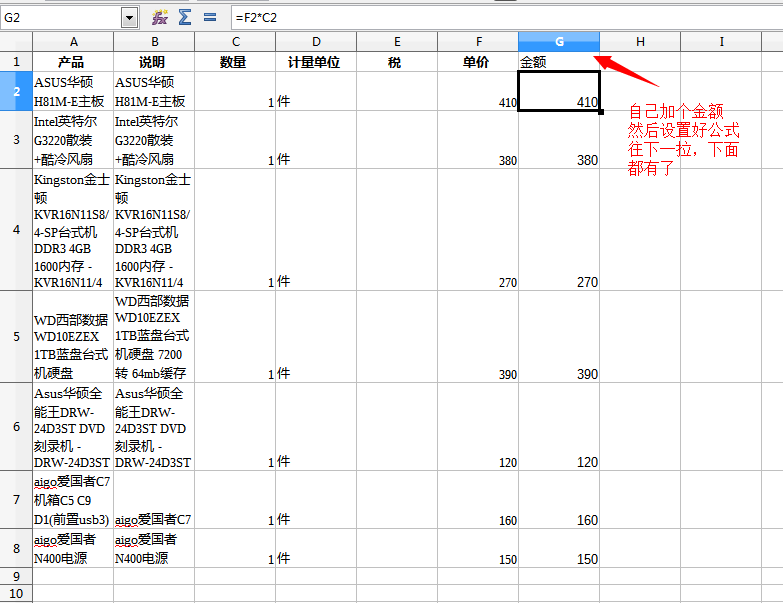Select the 税 header cell
783x603 pixels.
(396, 62)
